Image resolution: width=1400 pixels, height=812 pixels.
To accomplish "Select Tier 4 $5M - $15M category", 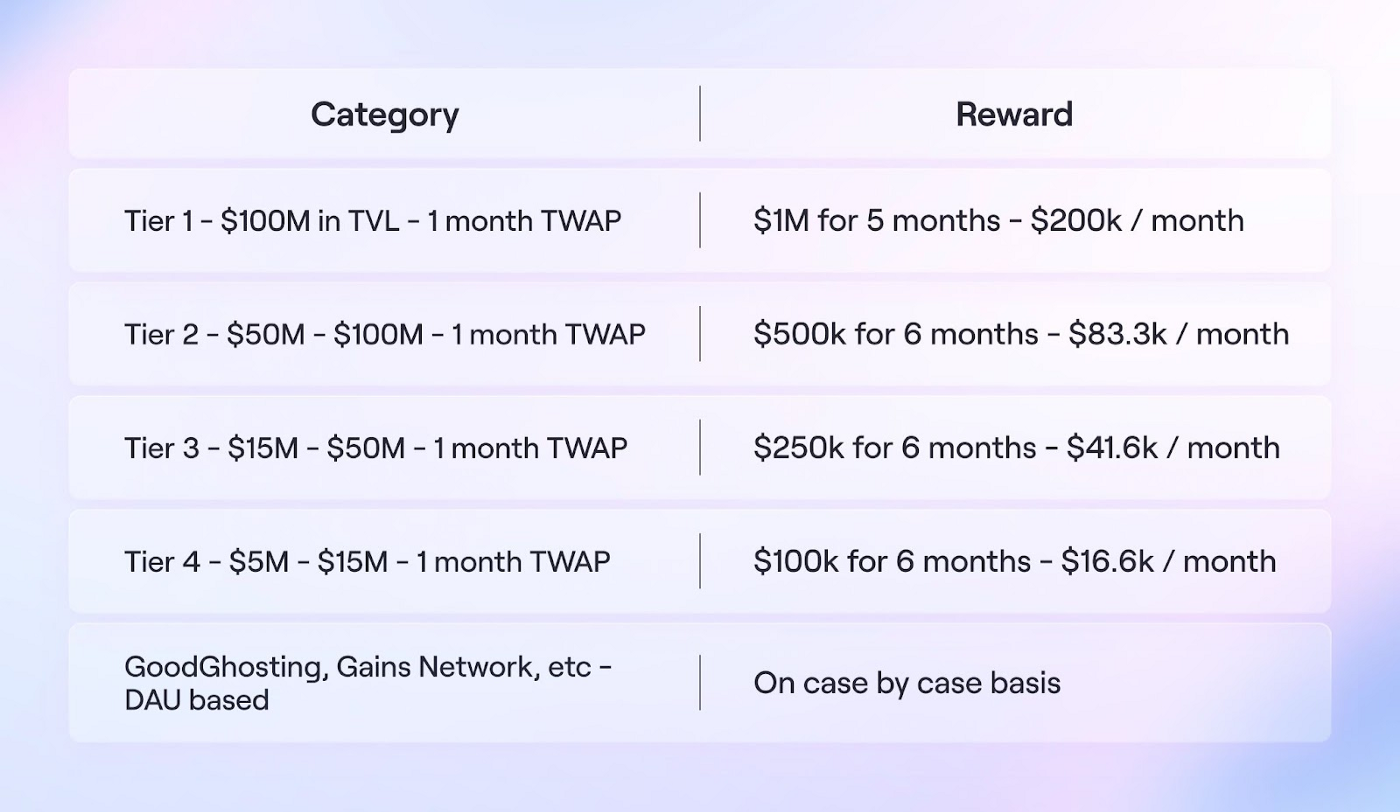I will pos(367,561).
